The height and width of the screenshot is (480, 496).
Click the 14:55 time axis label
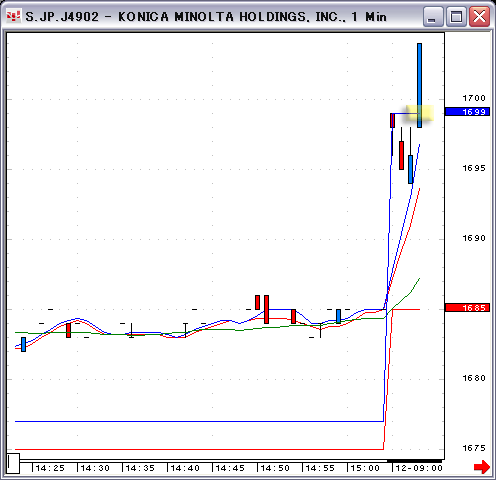coord(320,468)
